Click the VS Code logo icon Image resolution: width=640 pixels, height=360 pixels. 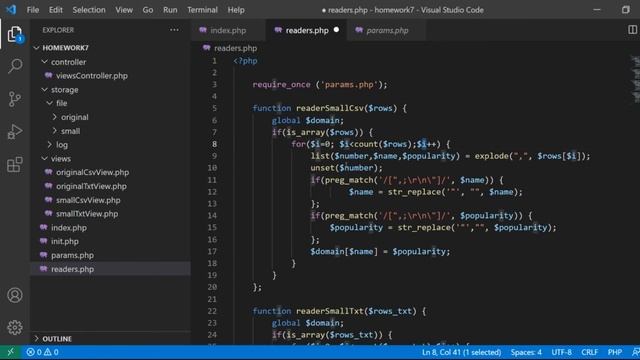click(x=11, y=9)
